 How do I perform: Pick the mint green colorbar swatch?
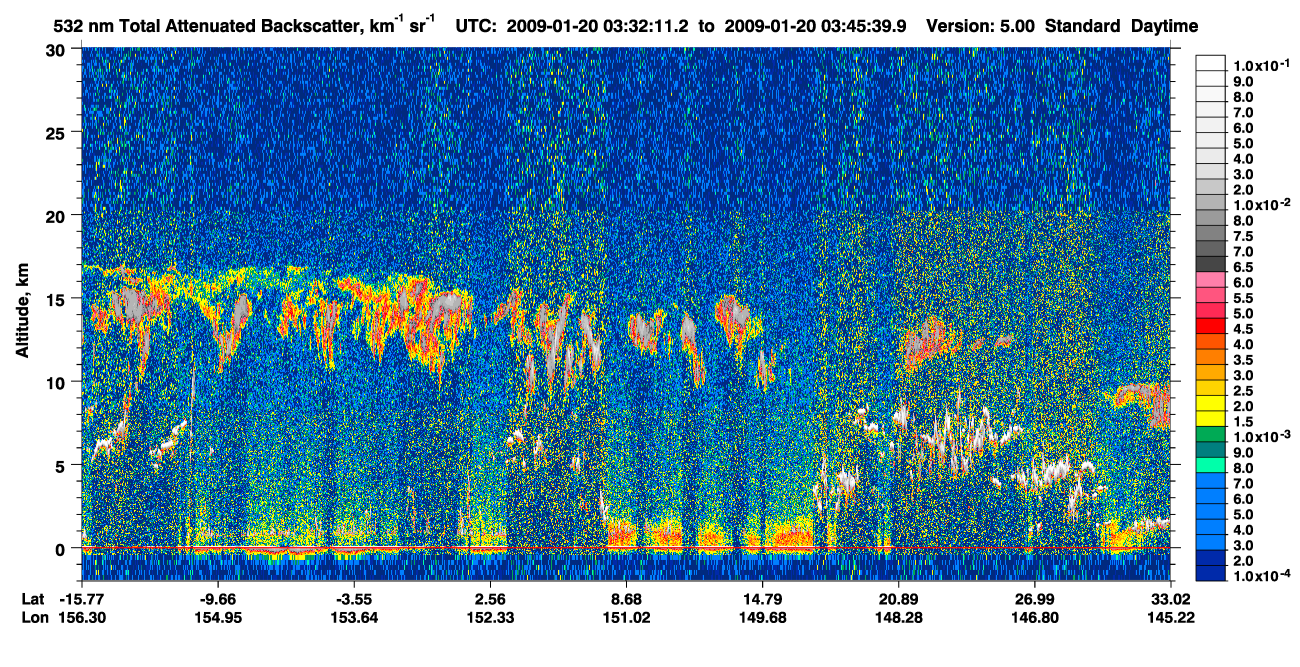tap(1211, 464)
